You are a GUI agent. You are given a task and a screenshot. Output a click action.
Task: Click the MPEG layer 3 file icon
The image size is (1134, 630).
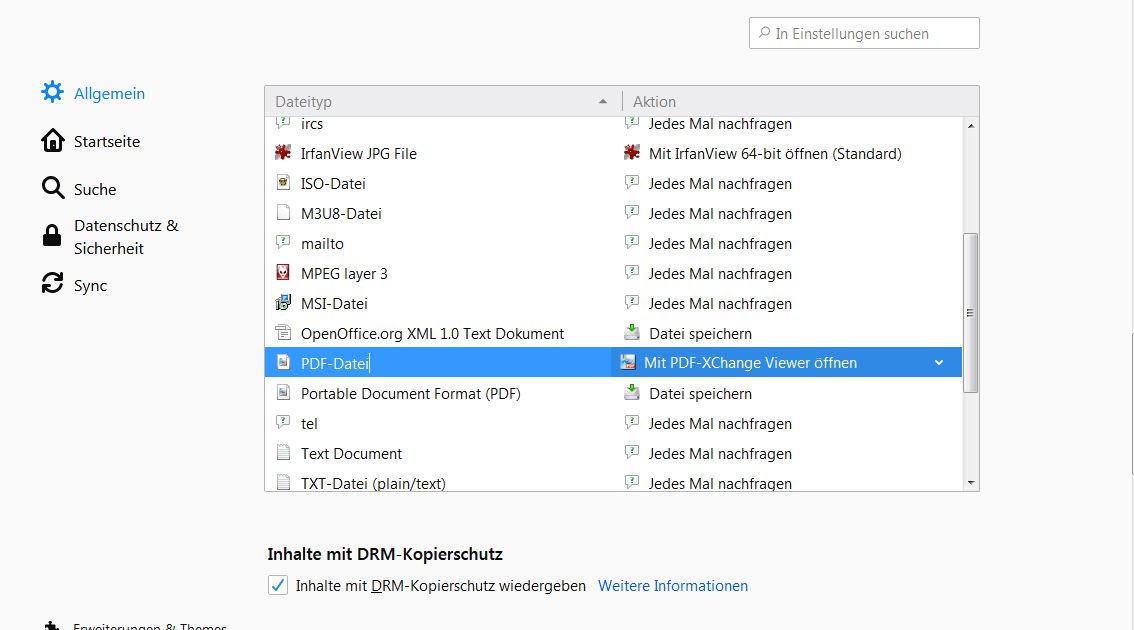click(283, 274)
